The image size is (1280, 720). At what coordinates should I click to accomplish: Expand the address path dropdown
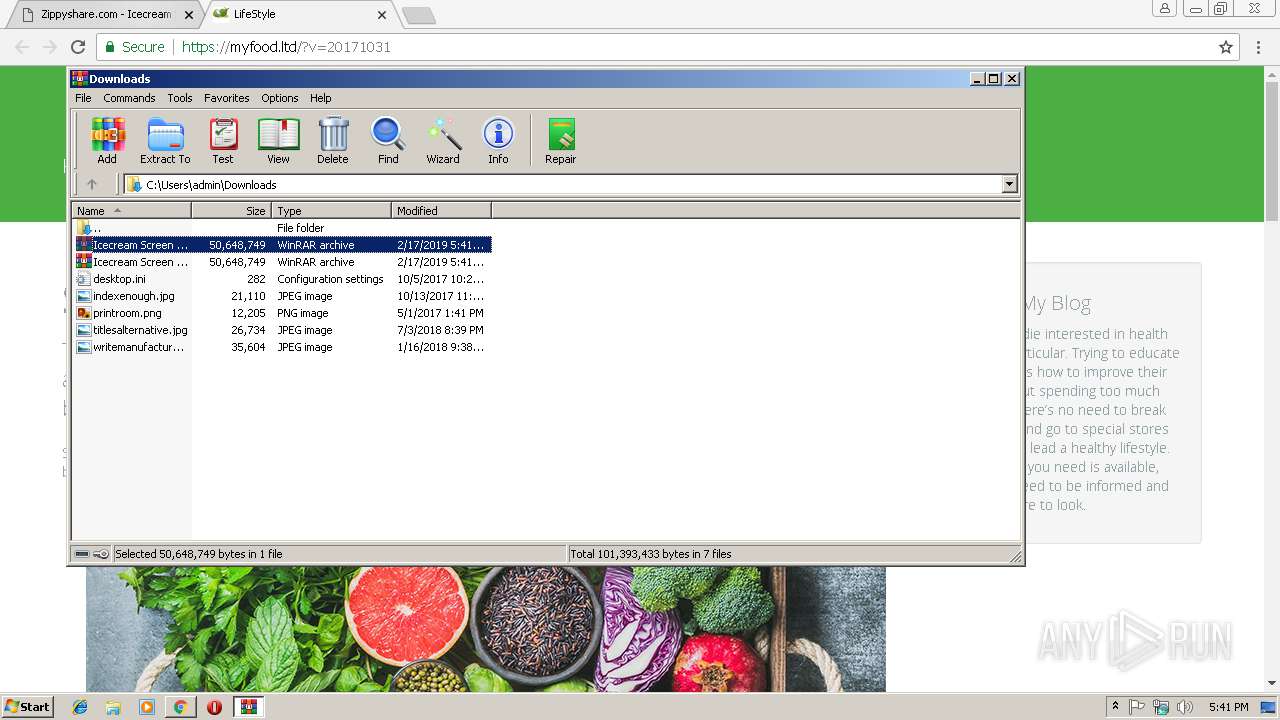pos(1009,184)
